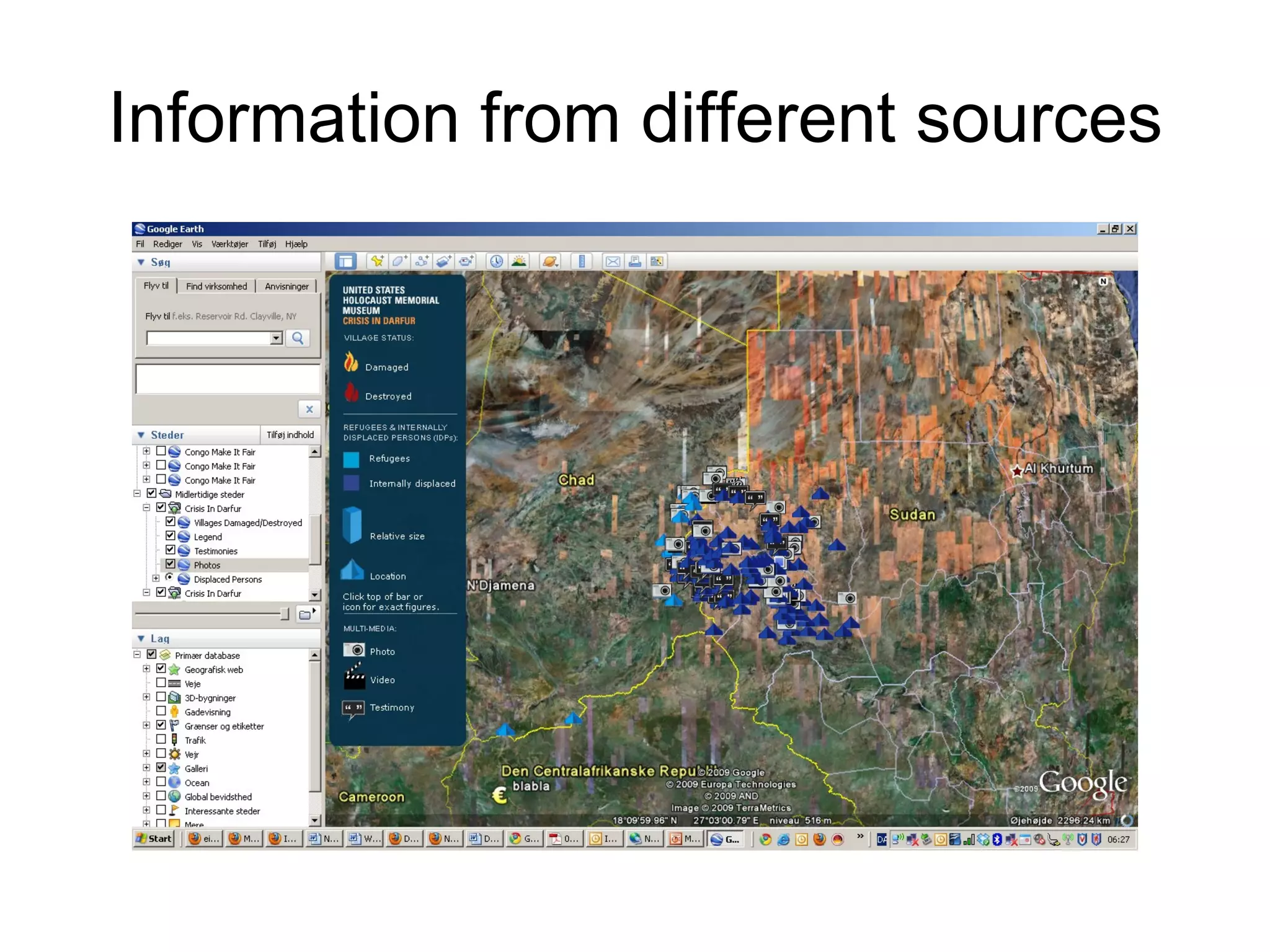Screen dimensions: 1270x952
Task: Select the Displaced Persons radio button
Action: pyautogui.click(x=169, y=578)
